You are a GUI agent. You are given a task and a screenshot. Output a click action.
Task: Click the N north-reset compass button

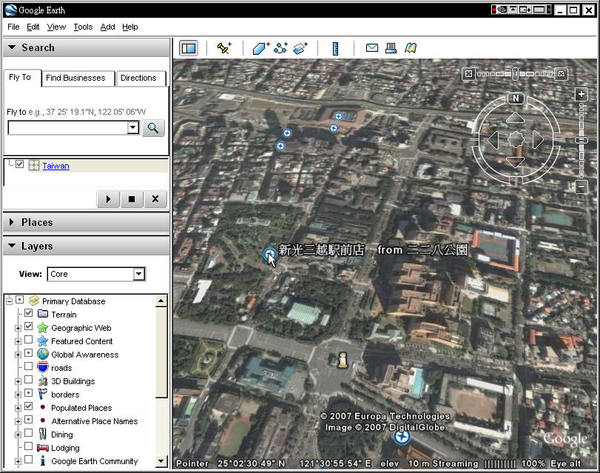pos(516,98)
